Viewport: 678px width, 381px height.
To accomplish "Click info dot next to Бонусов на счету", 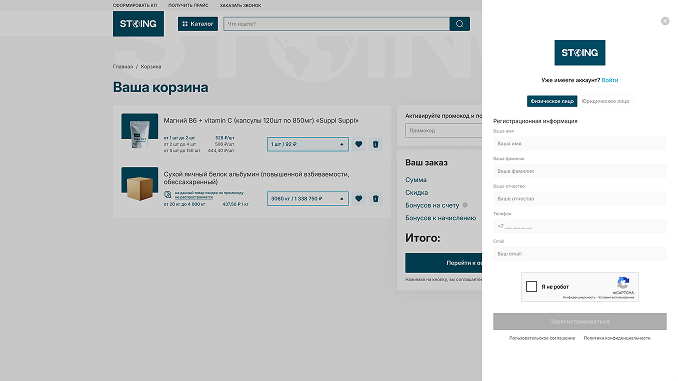I will pos(465,205).
